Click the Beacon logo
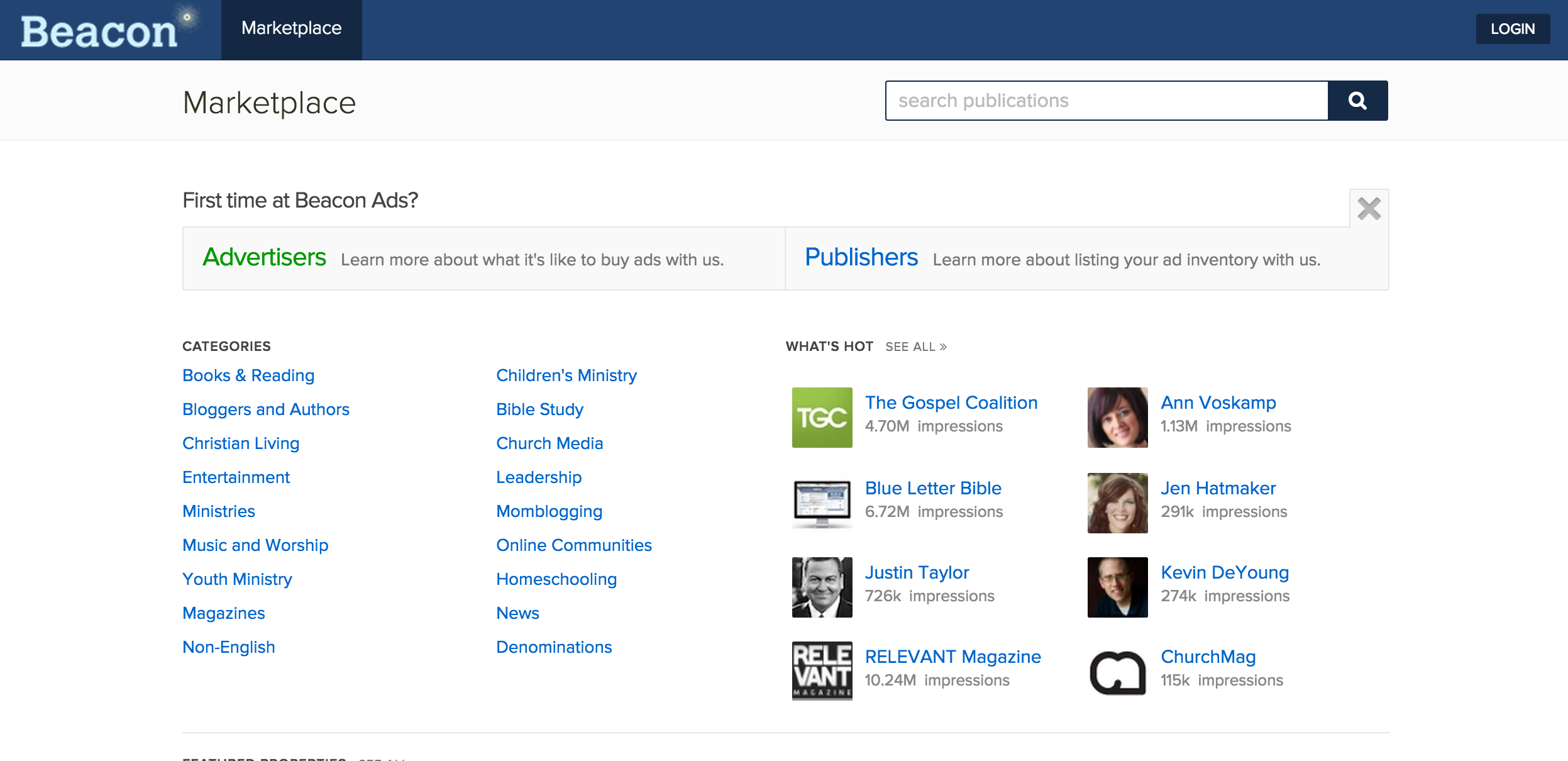The height and width of the screenshot is (761, 1568). pyautogui.click(x=100, y=31)
